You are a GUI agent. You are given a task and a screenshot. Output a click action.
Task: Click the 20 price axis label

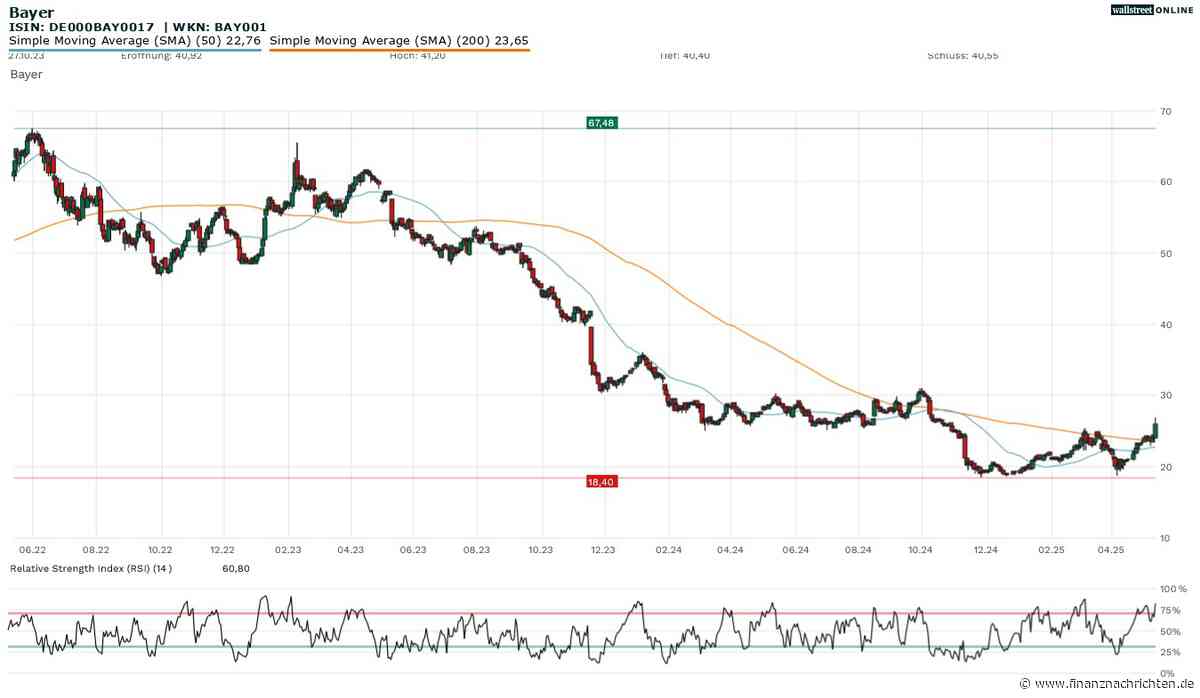pyautogui.click(x=1166, y=468)
